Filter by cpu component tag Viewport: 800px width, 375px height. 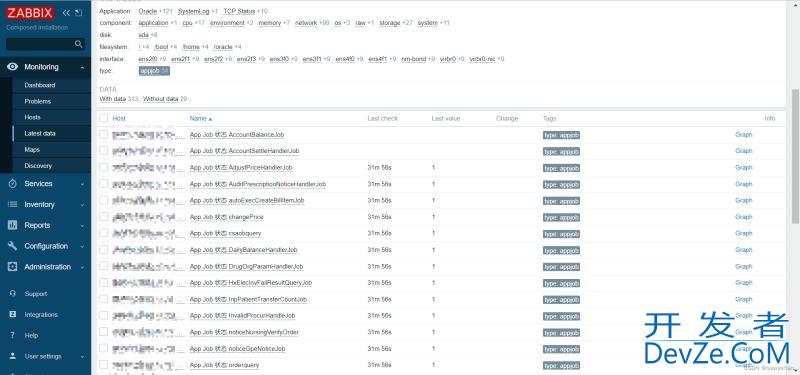(x=187, y=23)
